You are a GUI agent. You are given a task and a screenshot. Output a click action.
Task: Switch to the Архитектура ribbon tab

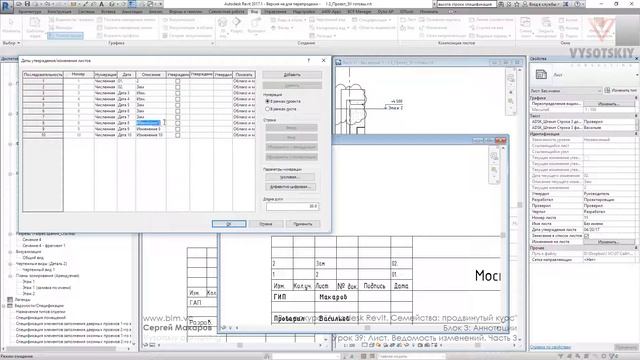(30, 12)
